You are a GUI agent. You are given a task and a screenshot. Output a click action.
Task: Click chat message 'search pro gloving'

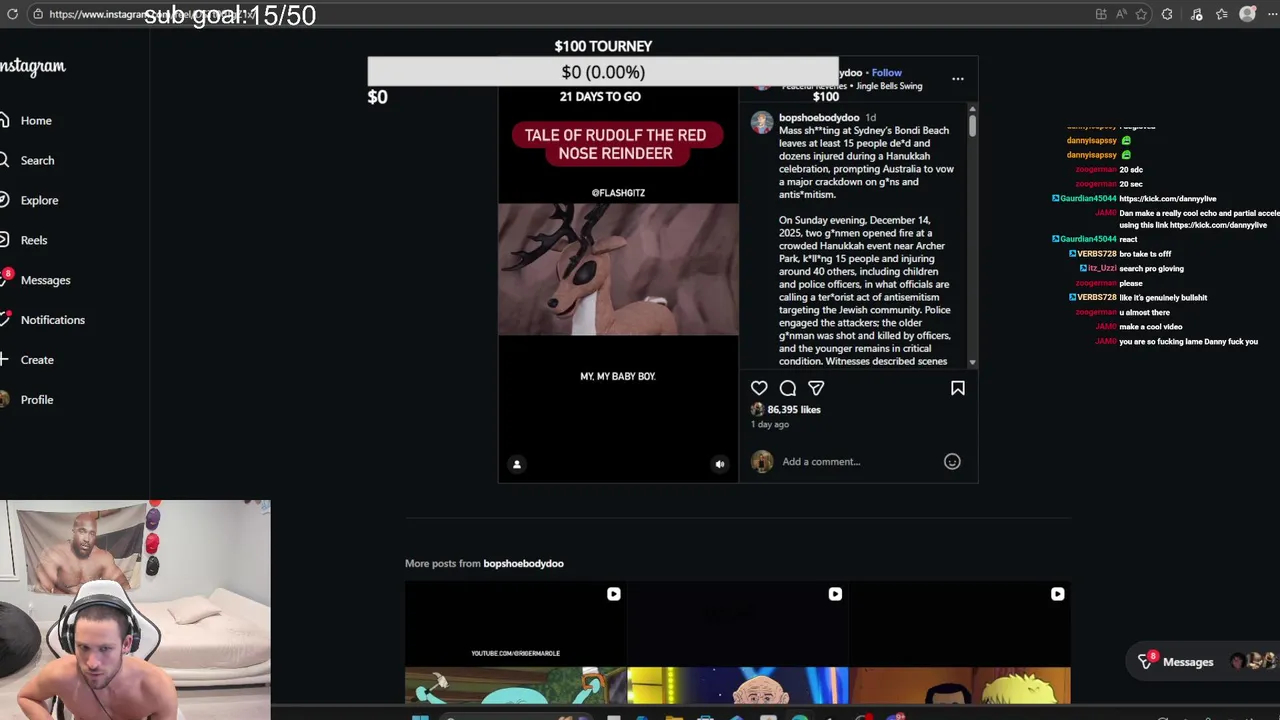[1151, 268]
